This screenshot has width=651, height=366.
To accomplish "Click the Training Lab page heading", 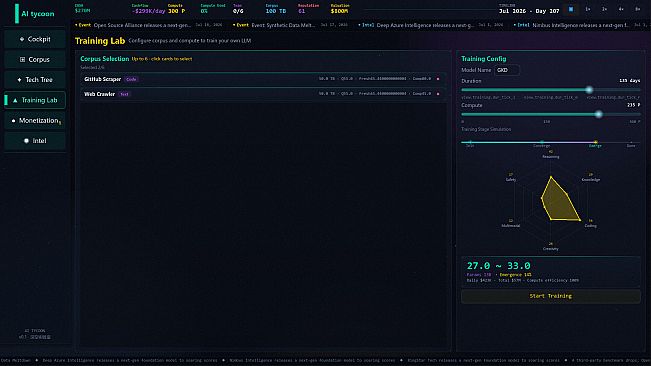I will click(x=100, y=41).
